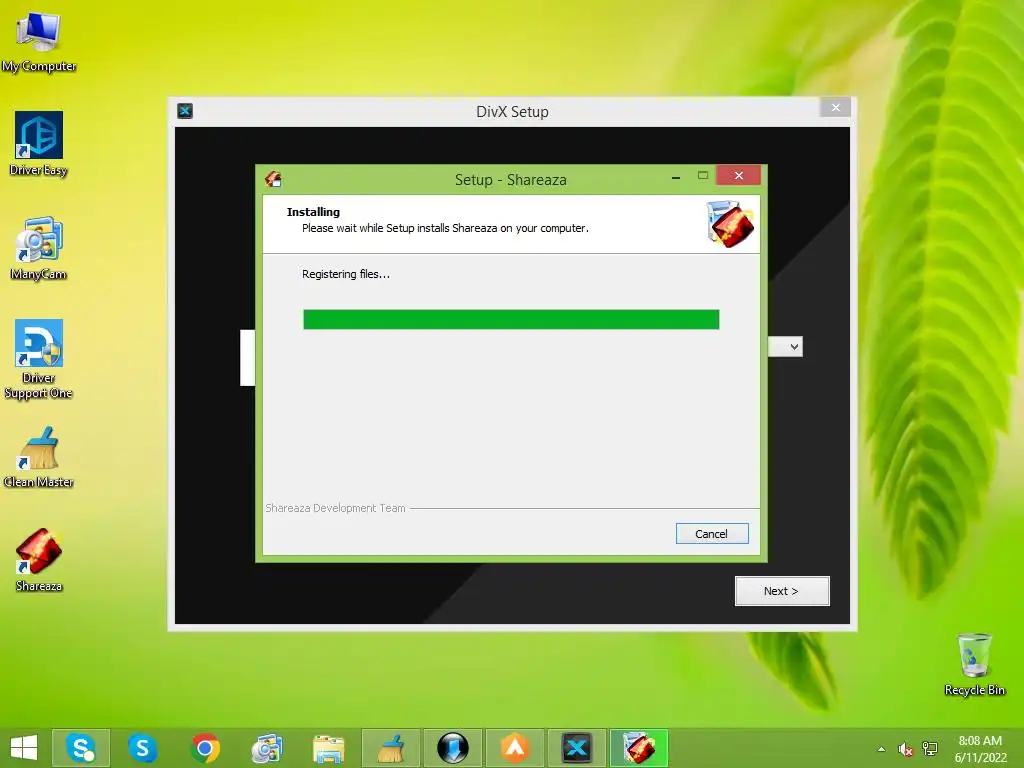Viewport: 1024px width, 768px height.
Task: Click Shareaza installation progress bar
Action: tap(511, 319)
